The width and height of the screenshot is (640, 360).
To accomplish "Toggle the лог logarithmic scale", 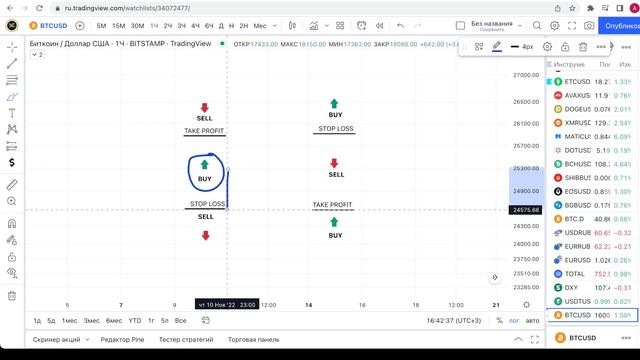I will click(x=514, y=321).
